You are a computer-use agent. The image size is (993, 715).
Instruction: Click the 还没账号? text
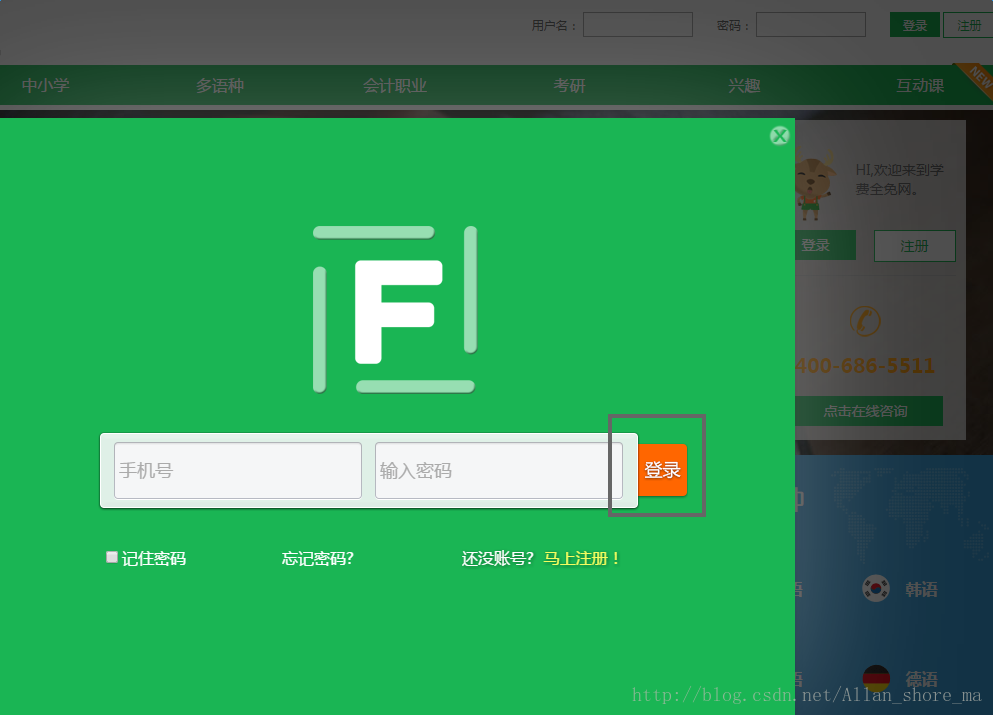(498, 559)
